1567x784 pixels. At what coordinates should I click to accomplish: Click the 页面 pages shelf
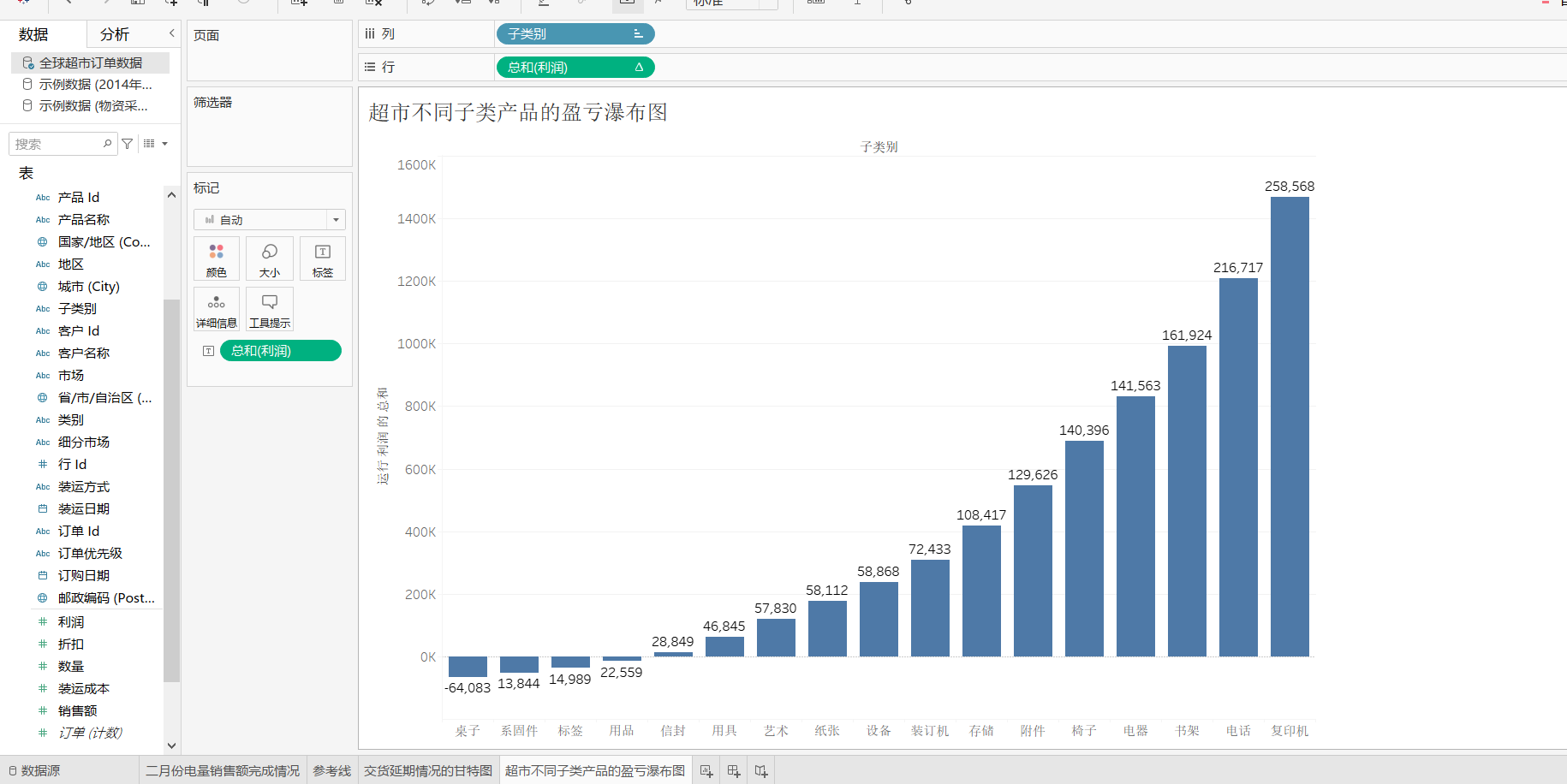(270, 51)
